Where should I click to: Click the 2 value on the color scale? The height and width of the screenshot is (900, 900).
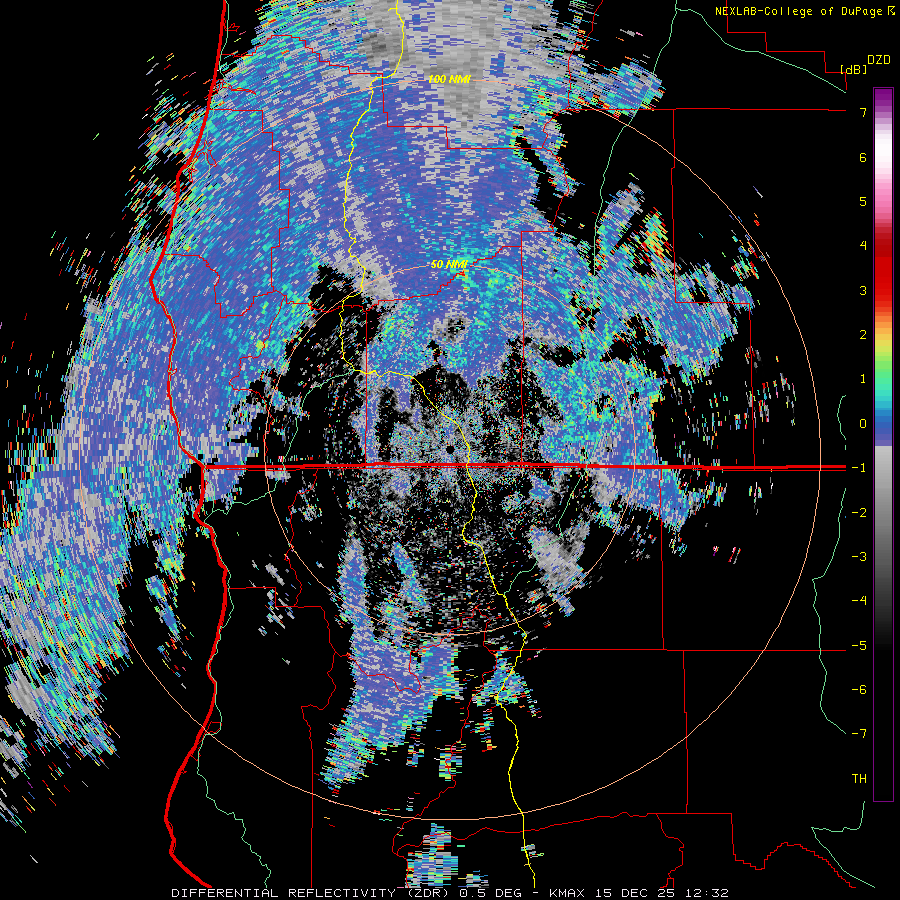(863, 335)
